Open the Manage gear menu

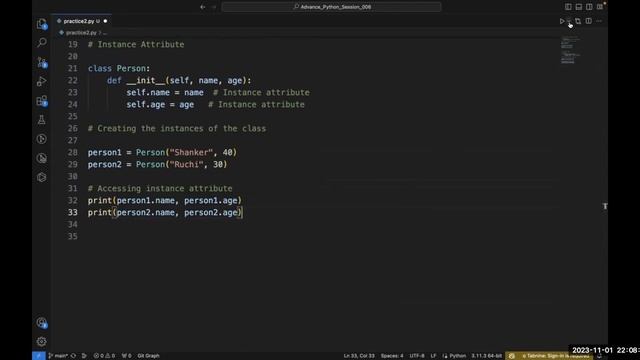(x=42, y=341)
